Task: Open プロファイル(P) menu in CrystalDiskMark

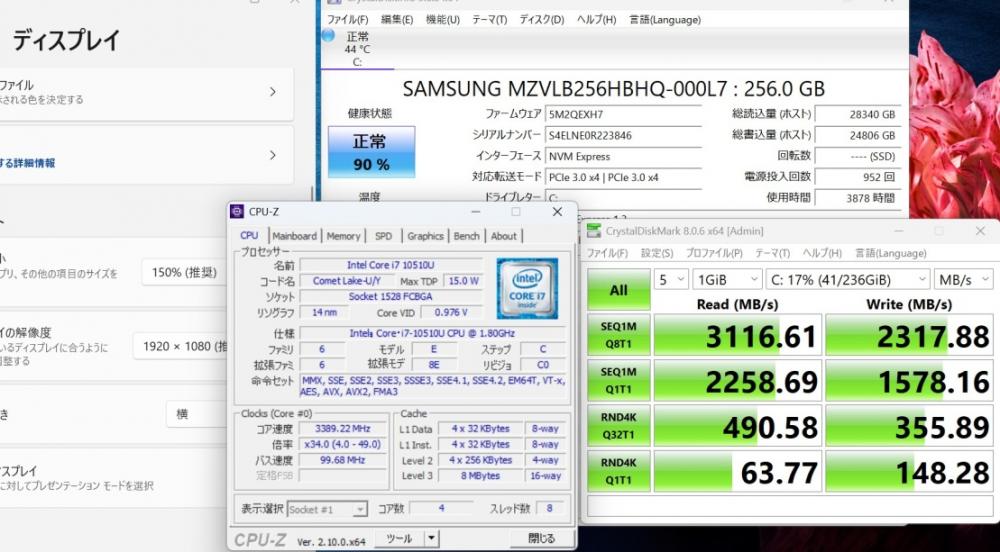Action: coord(714,253)
